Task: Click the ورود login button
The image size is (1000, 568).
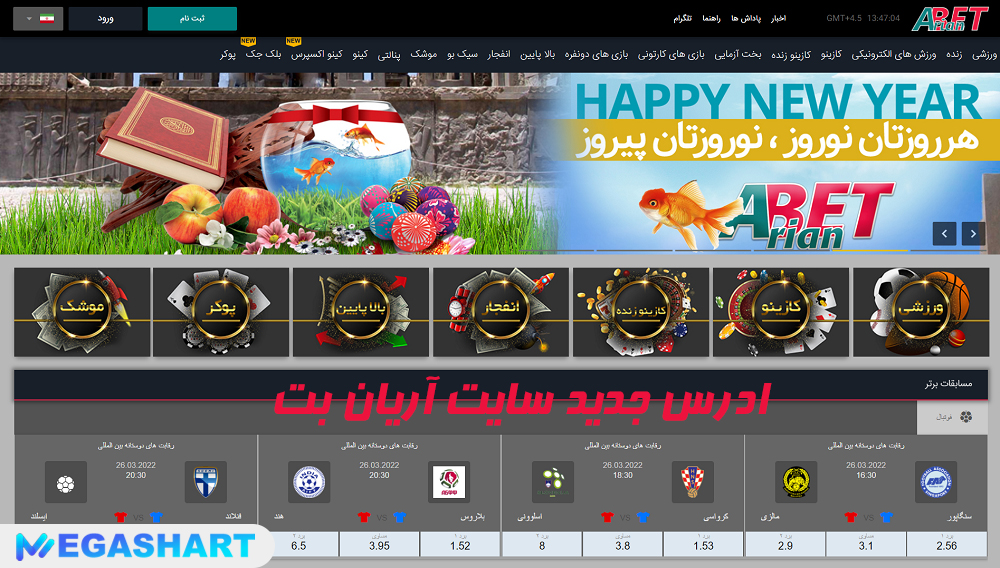Action: [105, 18]
